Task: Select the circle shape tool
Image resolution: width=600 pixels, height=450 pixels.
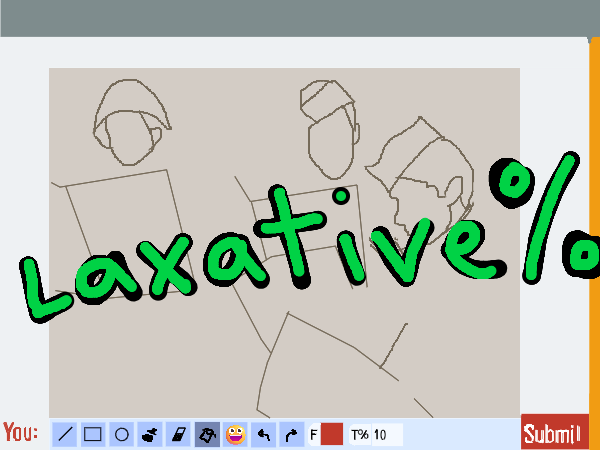Action: pos(122,434)
